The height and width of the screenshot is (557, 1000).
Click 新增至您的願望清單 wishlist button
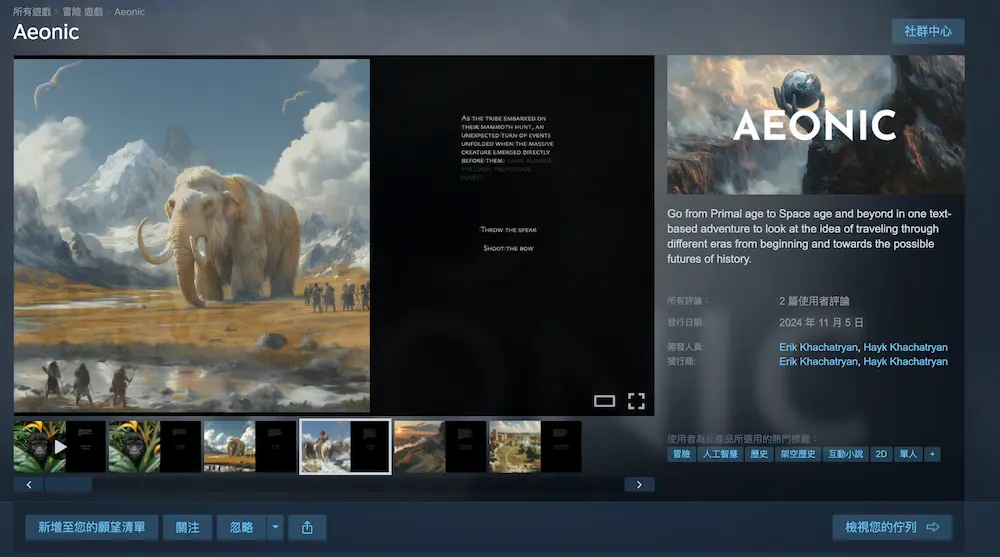92,527
